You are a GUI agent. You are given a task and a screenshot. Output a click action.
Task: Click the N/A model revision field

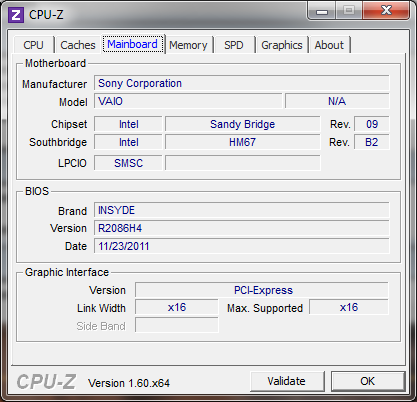(x=337, y=101)
